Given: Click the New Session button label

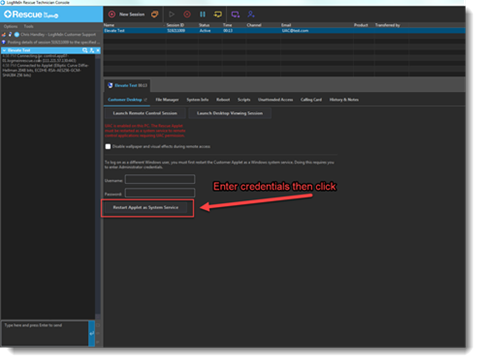Looking at the screenshot, I should [x=132, y=14].
